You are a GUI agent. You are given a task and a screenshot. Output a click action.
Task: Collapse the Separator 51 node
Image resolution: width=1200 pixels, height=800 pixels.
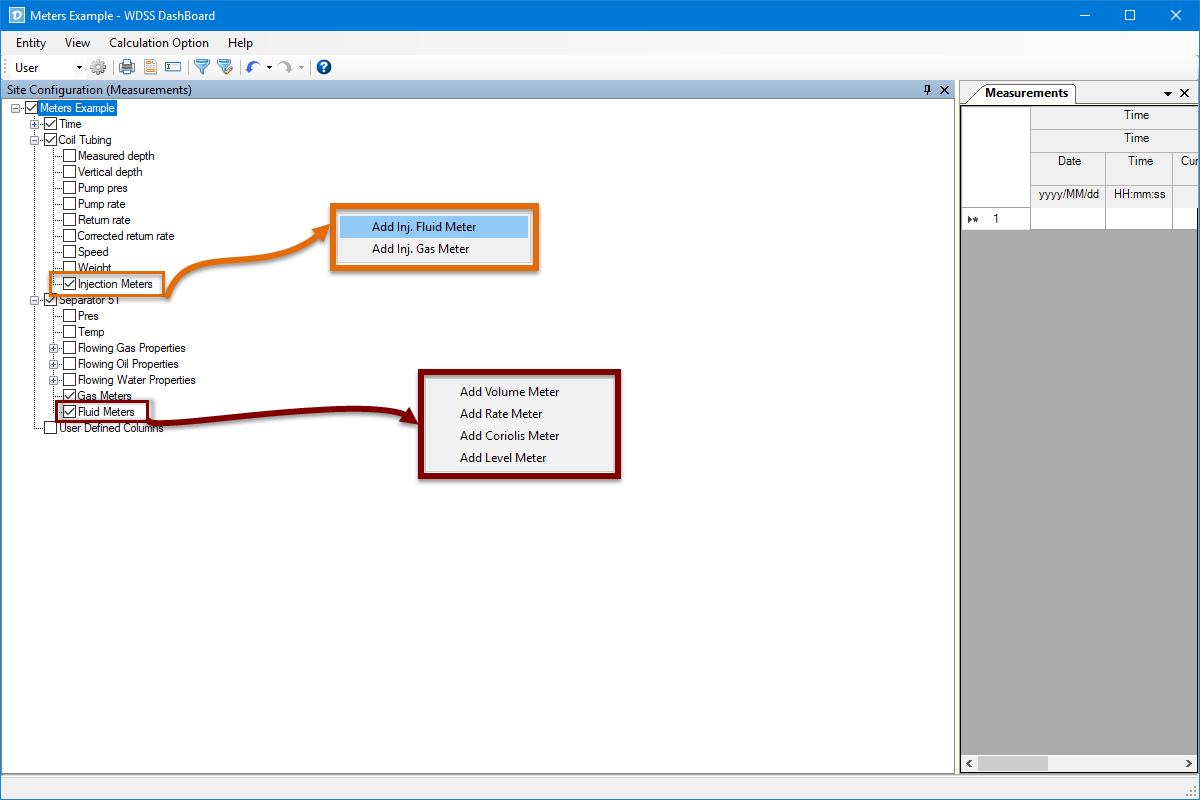(35, 300)
